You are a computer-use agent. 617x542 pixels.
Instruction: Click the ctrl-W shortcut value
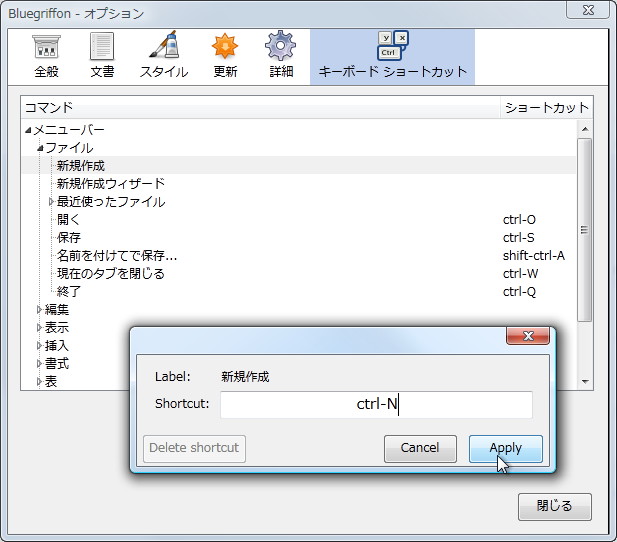[520, 274]
